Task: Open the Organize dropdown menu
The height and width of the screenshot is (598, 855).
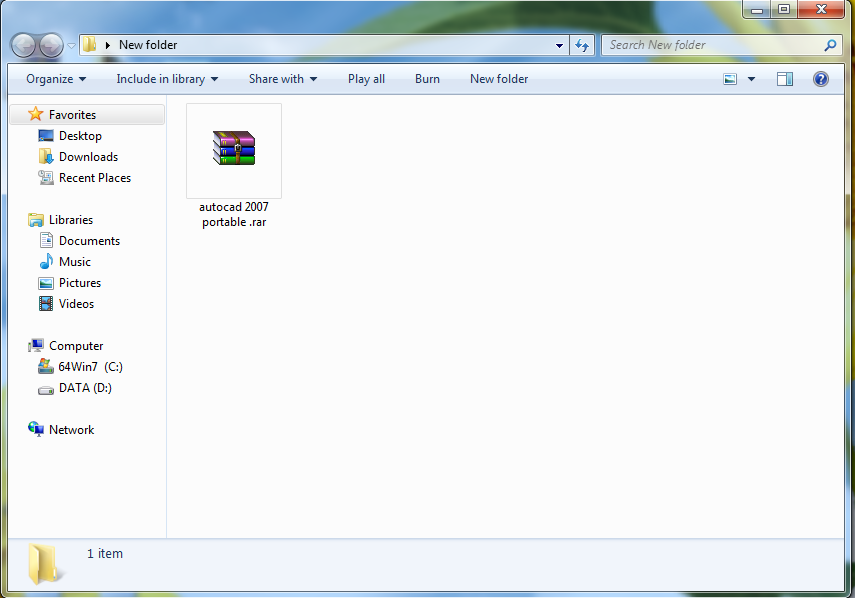Action: (56, 79)
